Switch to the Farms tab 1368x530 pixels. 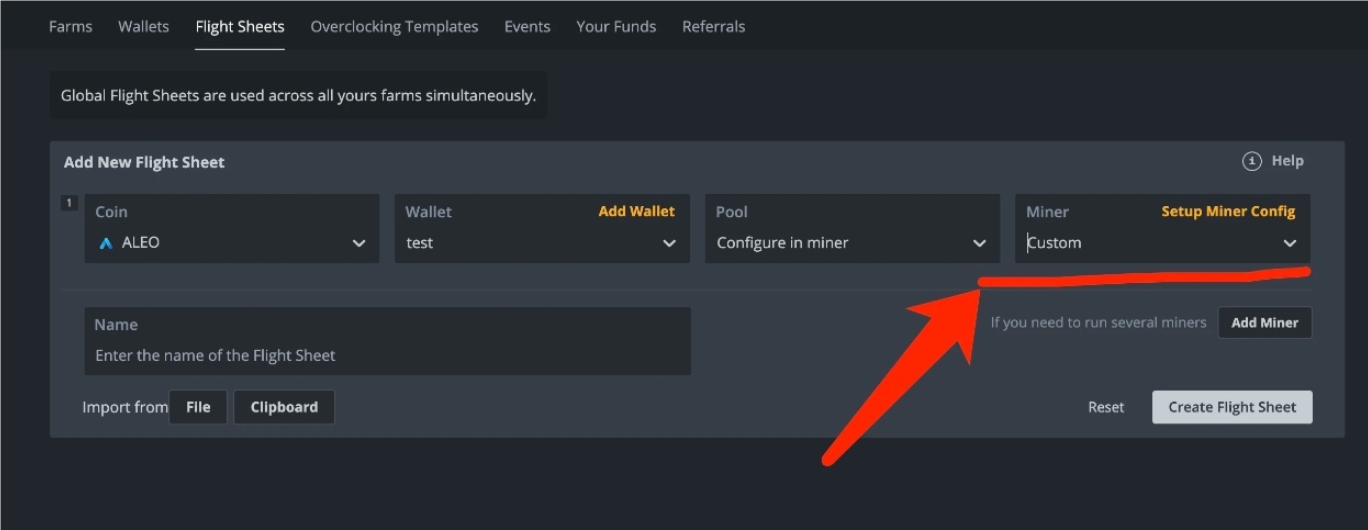[70, 27]
